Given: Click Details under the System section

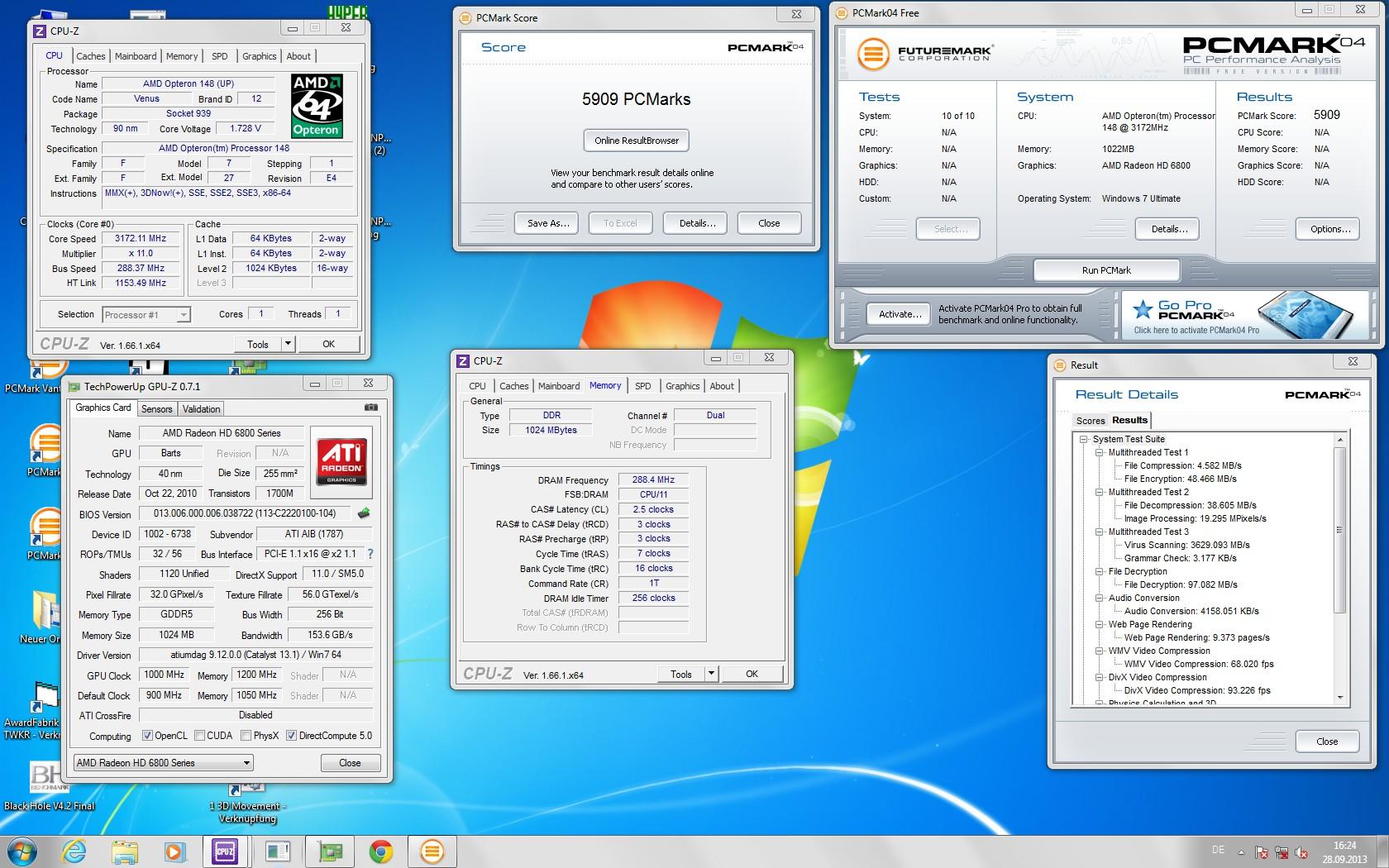Looking at the screenshot, I should [1169, 229].
